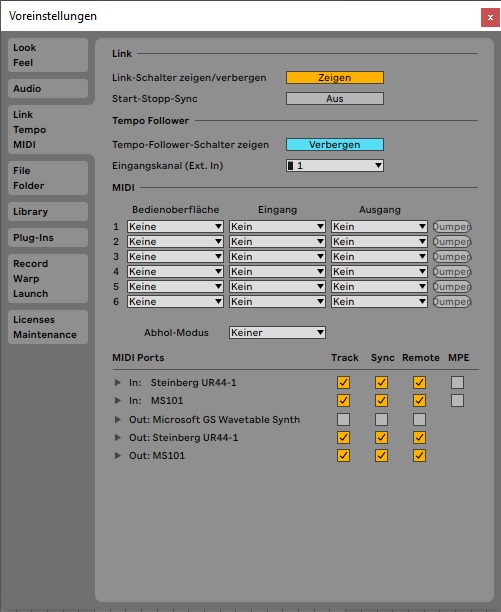Image resolution: width=501 pixels, height=612 pixels.
Task: Close the Voreinstellungen window
Action: pyautogui.click(x=490, y=18)
